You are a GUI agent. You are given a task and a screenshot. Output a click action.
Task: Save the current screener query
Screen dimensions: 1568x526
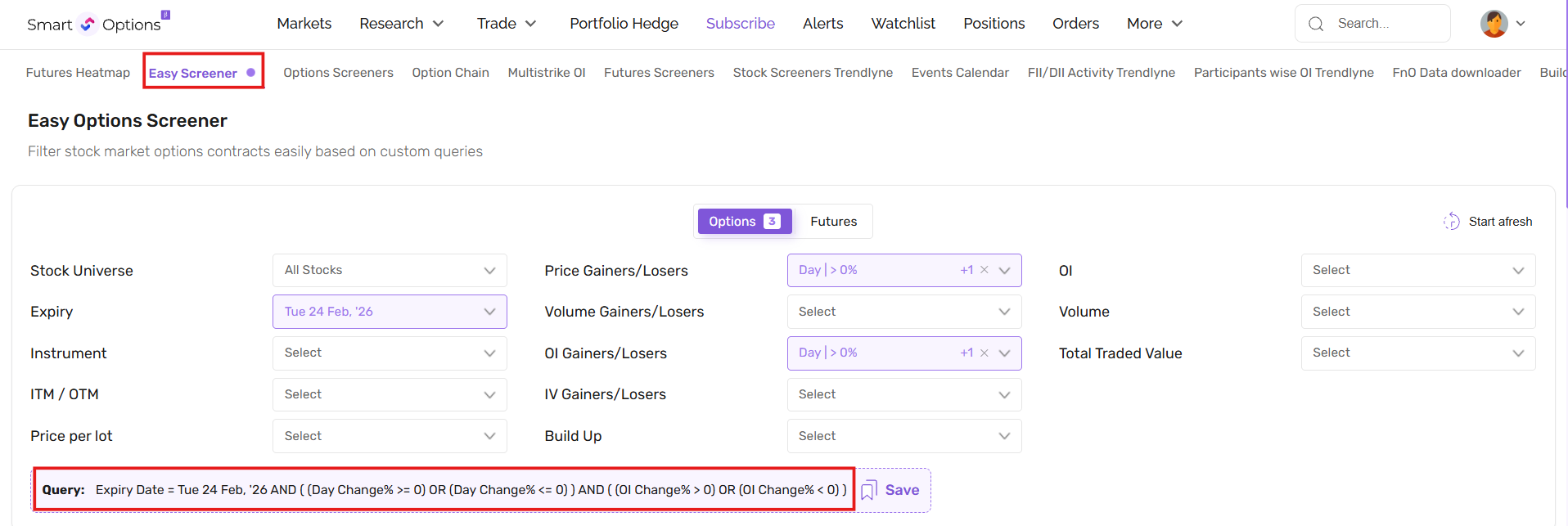(902, 490)
